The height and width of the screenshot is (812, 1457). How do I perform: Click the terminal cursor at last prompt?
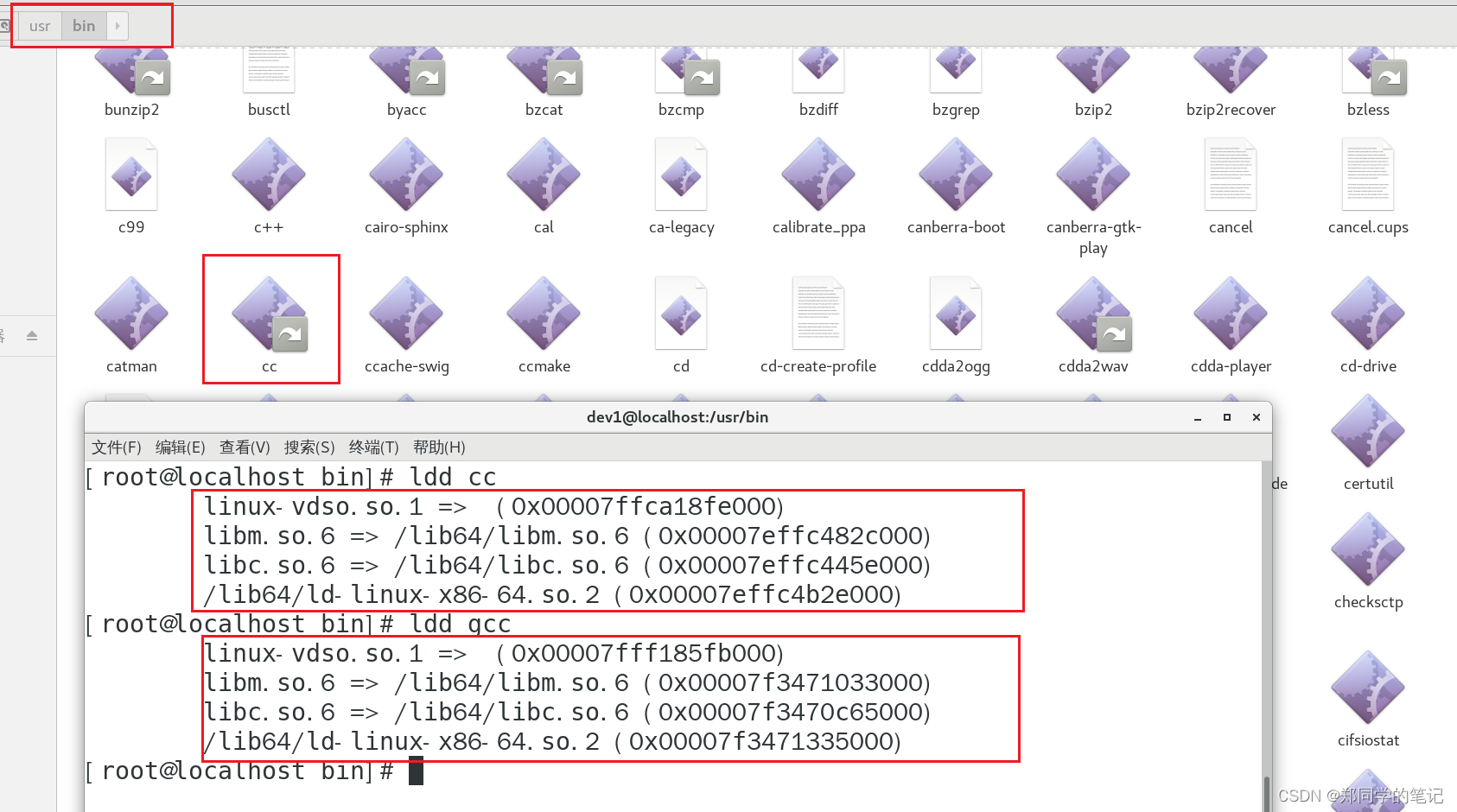[417, 771]
